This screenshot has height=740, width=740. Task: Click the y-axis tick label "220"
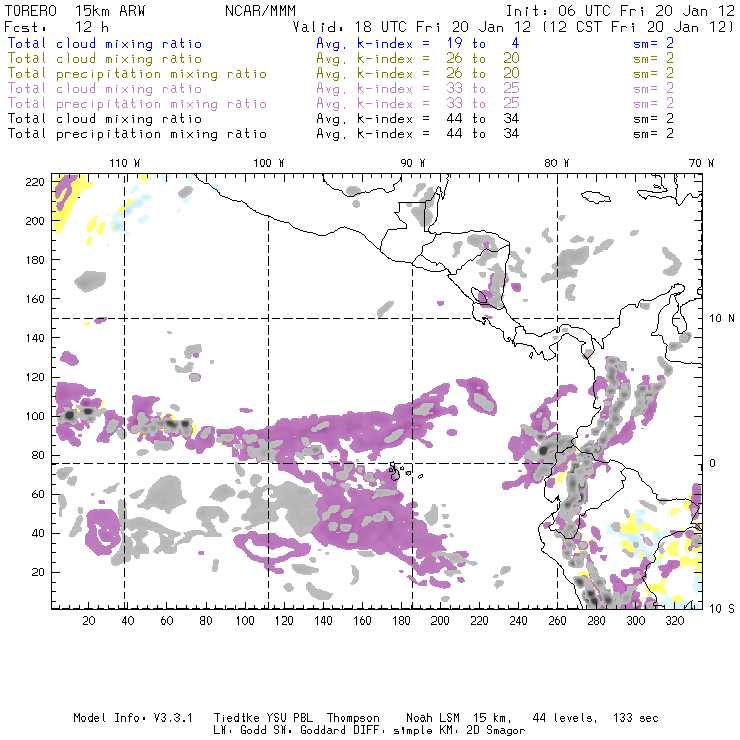(35, 182)
